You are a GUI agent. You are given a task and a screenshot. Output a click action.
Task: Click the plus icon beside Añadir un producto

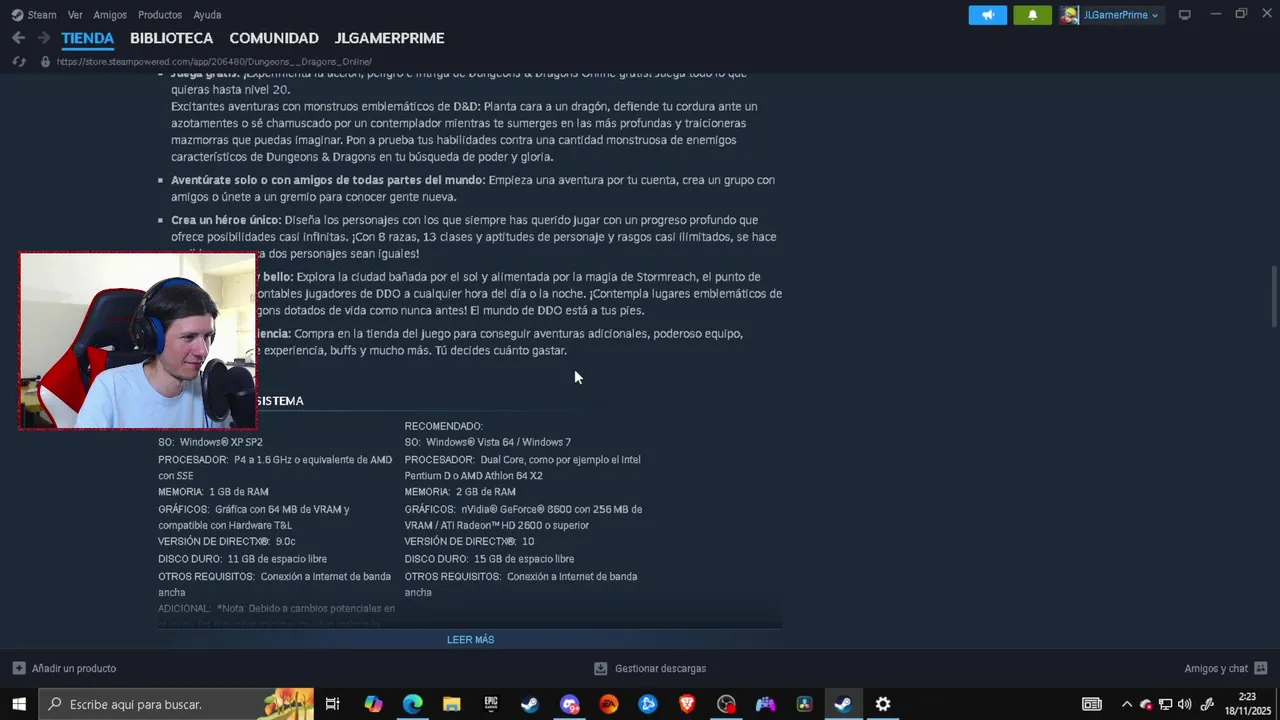[x=19, y=668]
